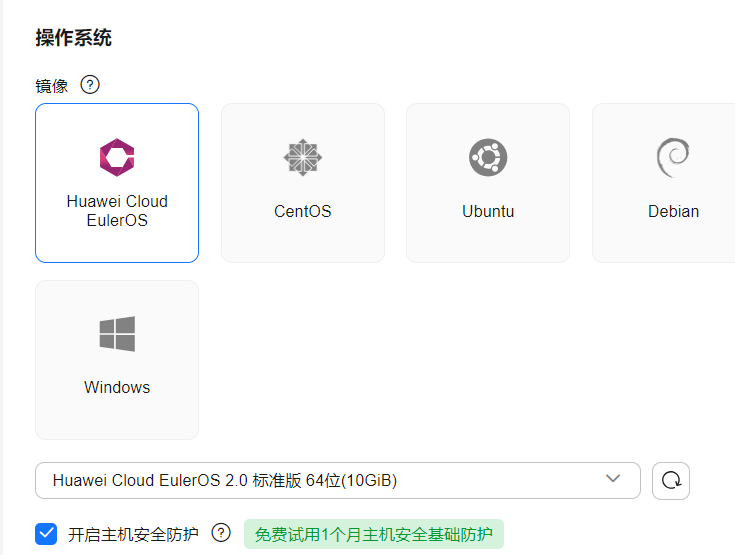735x555 pixels.
Task: Select the Huawei Cloud EulerOS image card
Action: coord(117,183)
